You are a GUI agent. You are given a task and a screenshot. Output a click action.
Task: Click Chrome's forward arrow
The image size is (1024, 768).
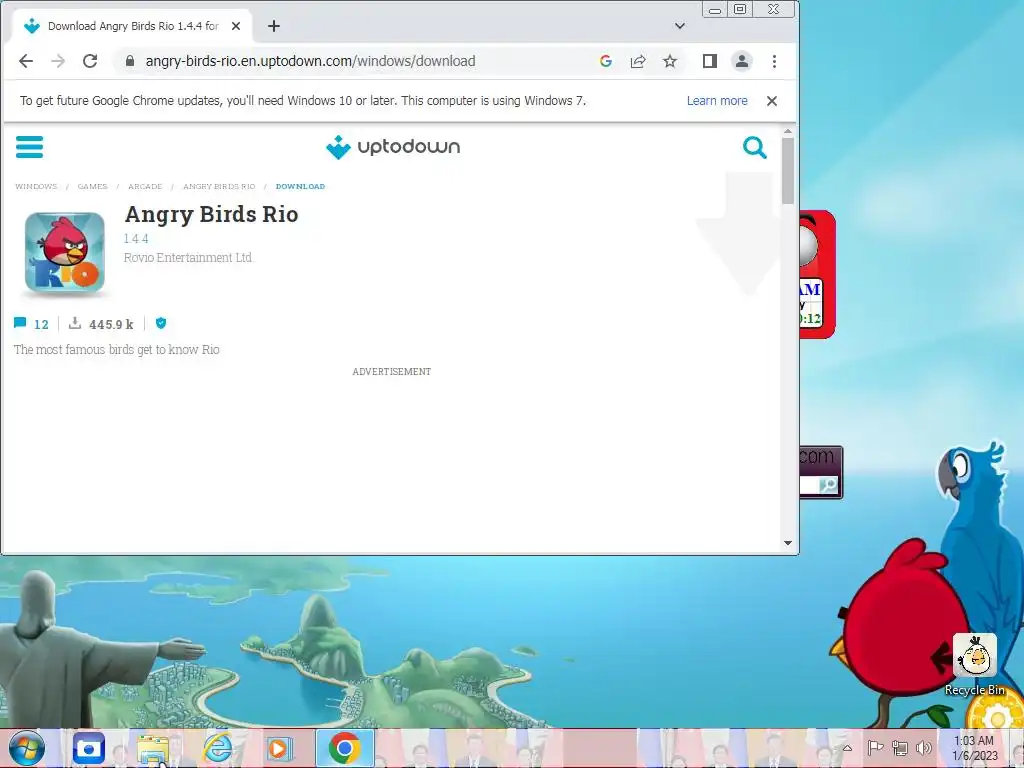click(58, 61)
